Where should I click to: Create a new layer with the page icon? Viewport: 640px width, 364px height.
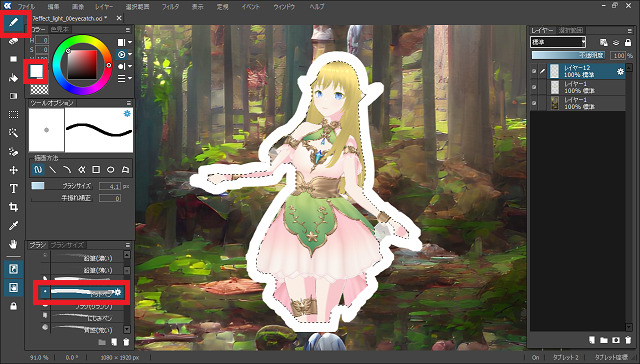(591, 340)
